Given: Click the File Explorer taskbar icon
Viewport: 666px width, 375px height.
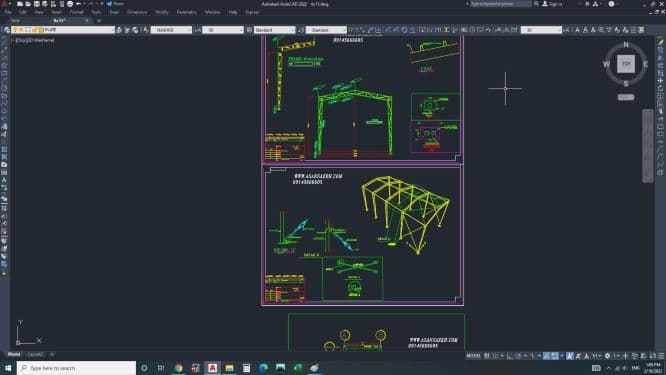Looking at the screenshot, I should pos(229,368).
